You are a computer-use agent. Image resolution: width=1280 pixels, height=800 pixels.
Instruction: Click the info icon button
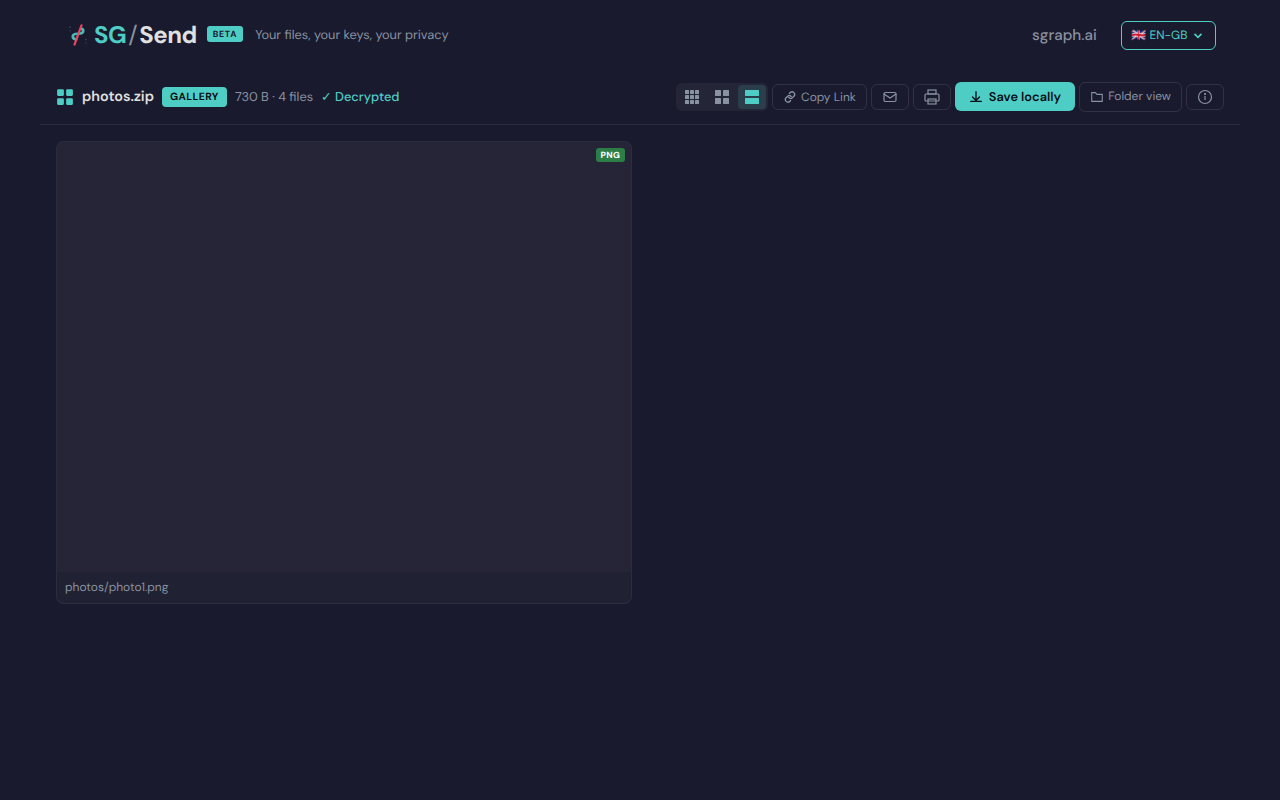coord(1205,97)
